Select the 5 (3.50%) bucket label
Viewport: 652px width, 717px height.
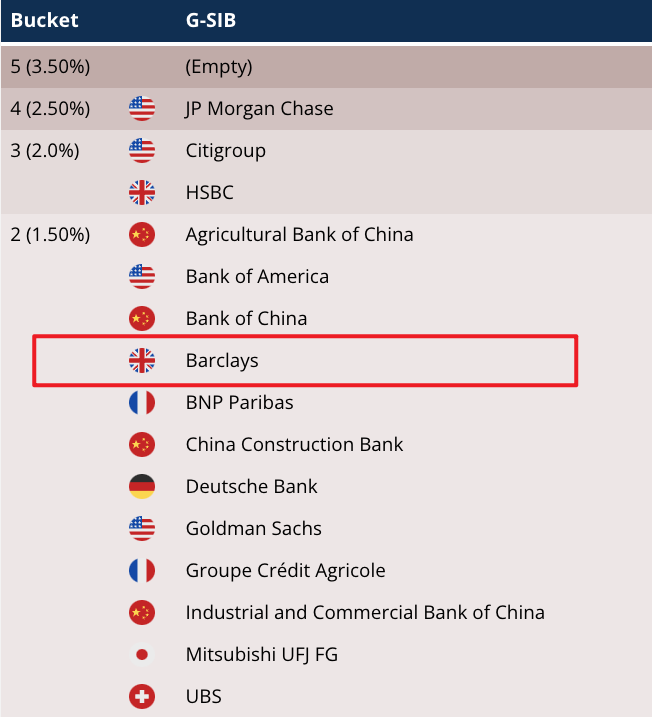point(50,67)
